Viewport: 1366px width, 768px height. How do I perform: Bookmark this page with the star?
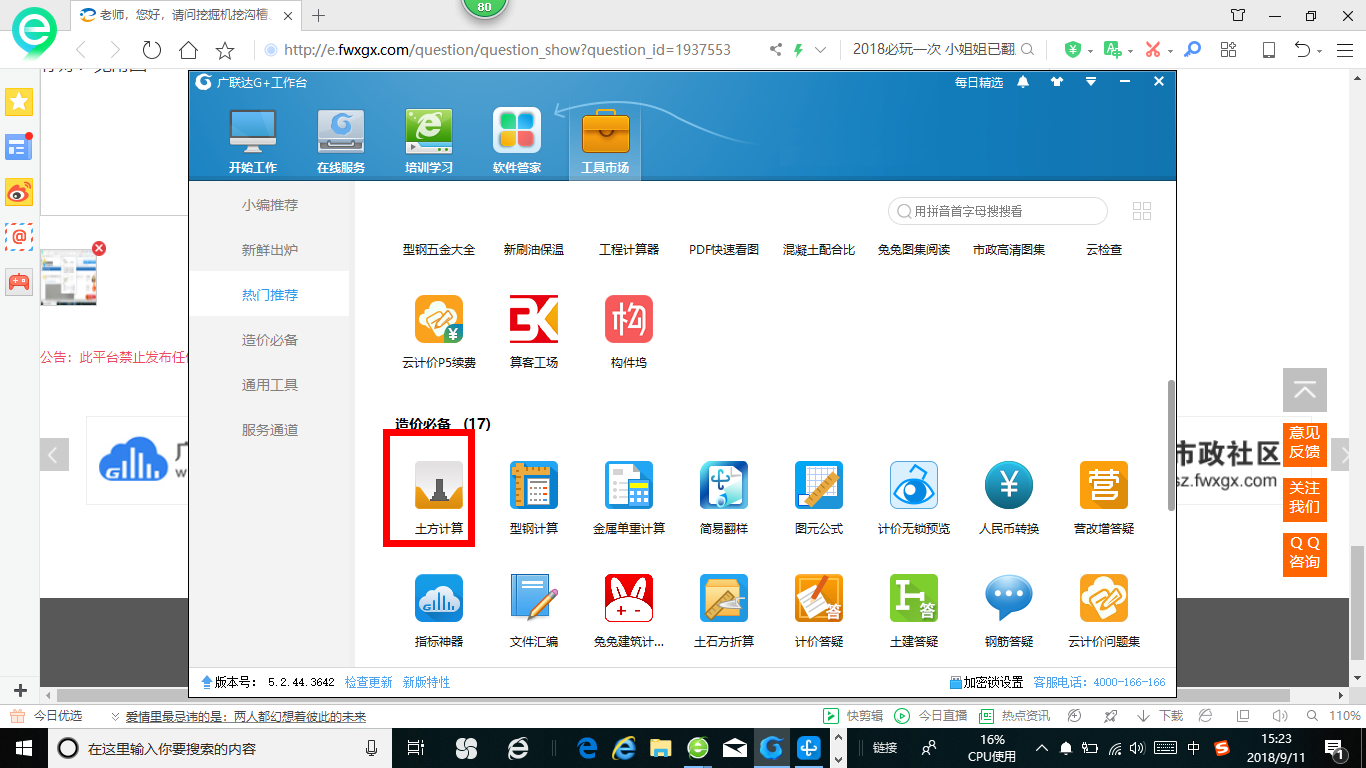coord(225,50)
